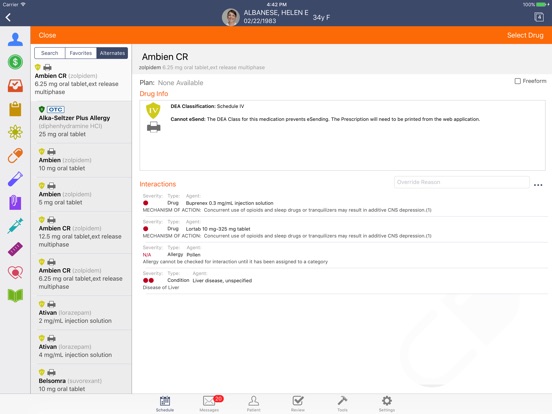Open the green allergy flower icon
This screenshot has width=552, height=414.
pyautogui.click(x=15, y=132)
